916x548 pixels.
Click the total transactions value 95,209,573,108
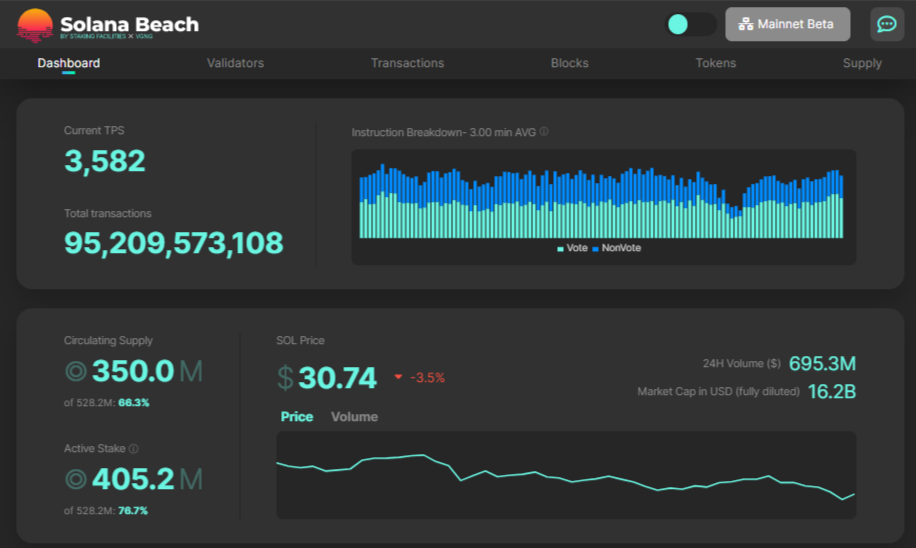pyautogui.click(x=174, y=243)
